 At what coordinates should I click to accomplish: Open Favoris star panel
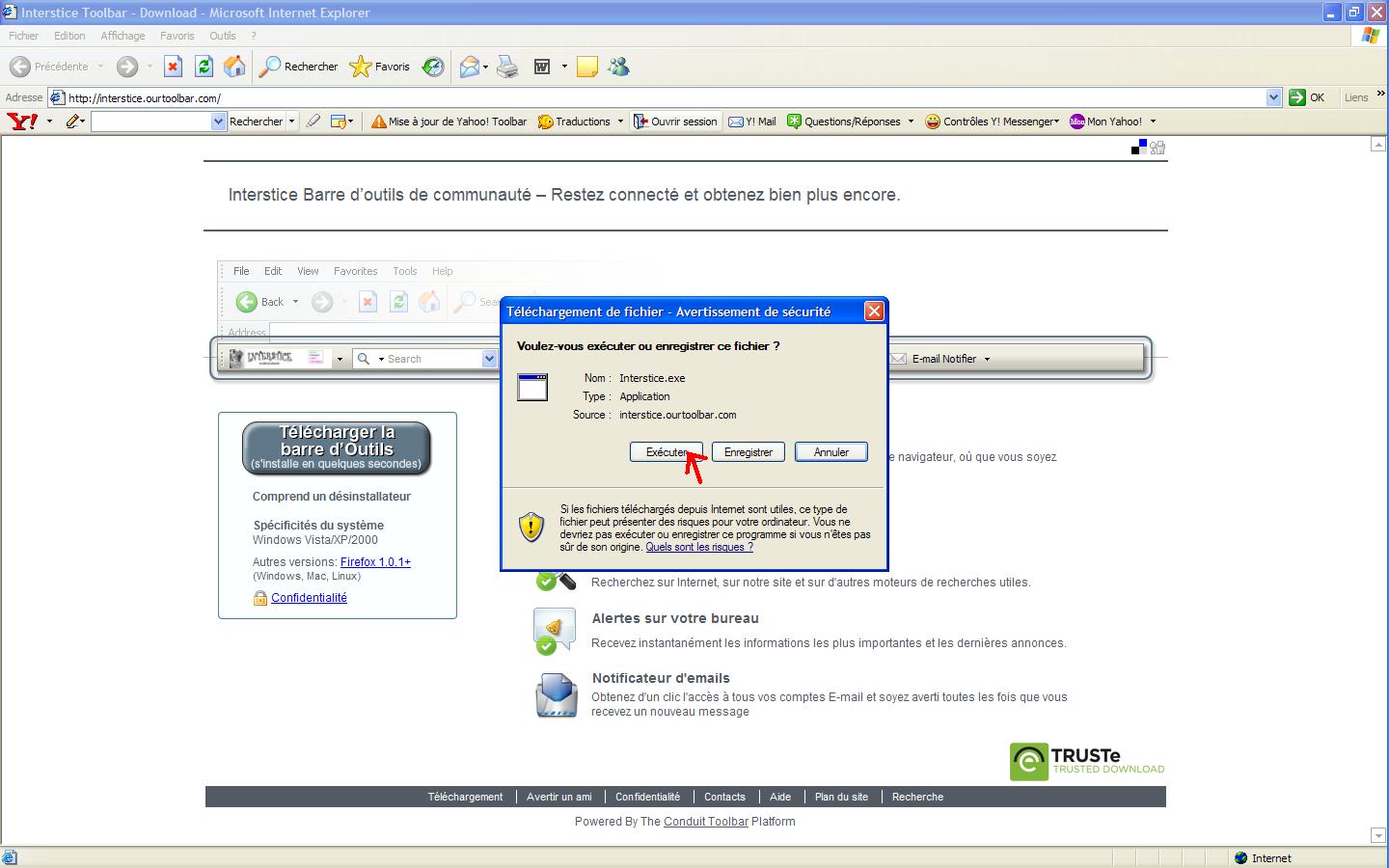tap(380, 67)
